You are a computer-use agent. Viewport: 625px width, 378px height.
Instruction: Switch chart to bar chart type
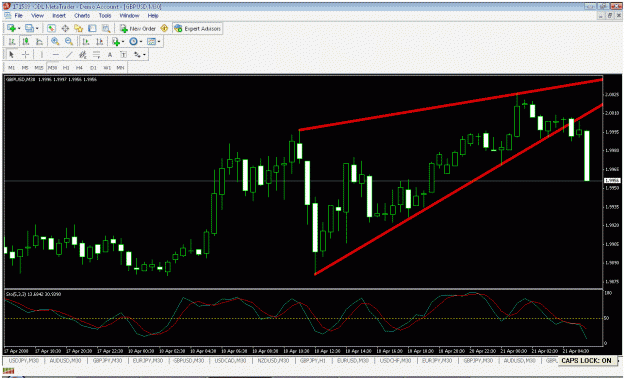12,41
